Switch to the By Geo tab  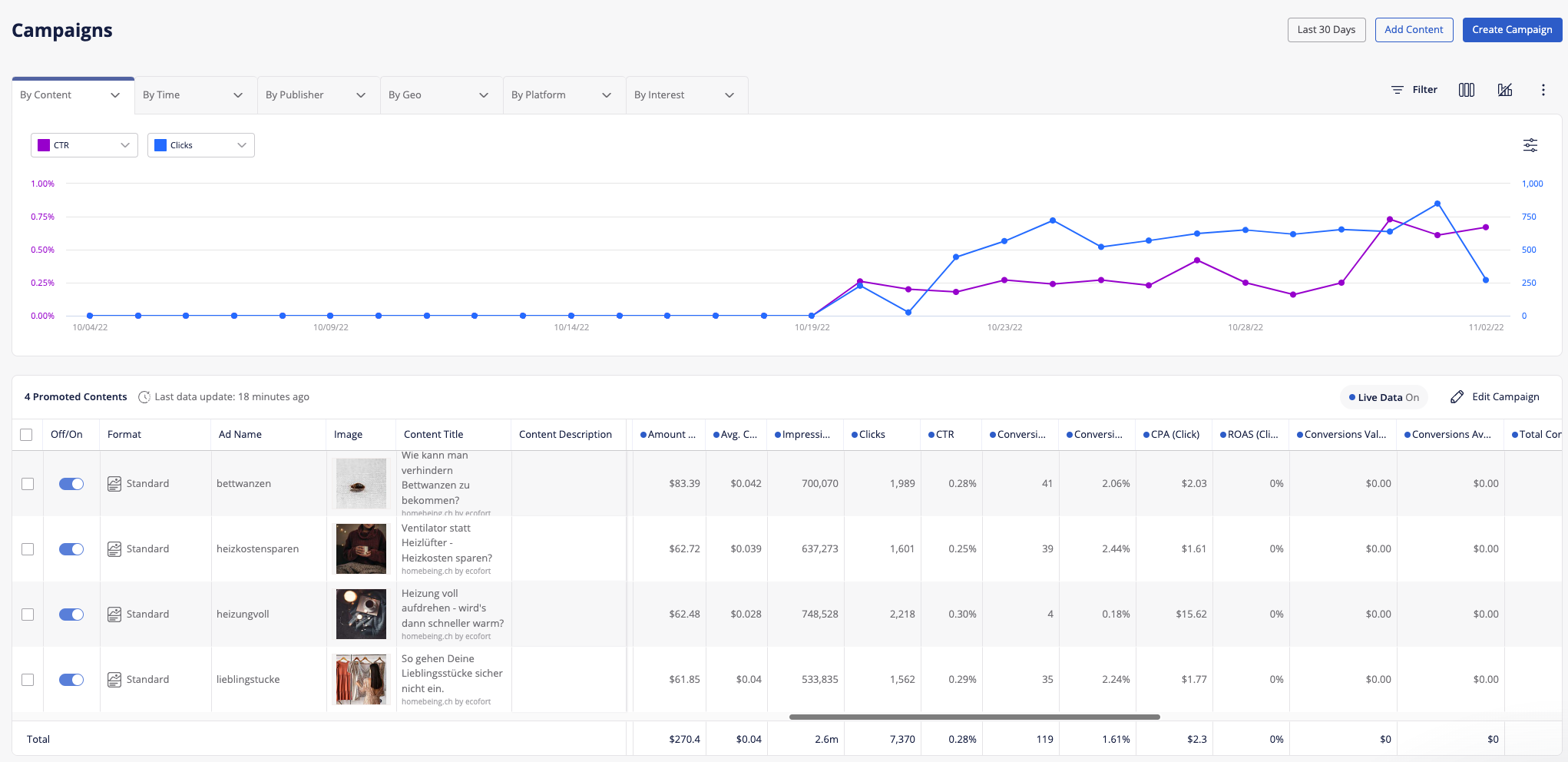click(x=442, y=95)
